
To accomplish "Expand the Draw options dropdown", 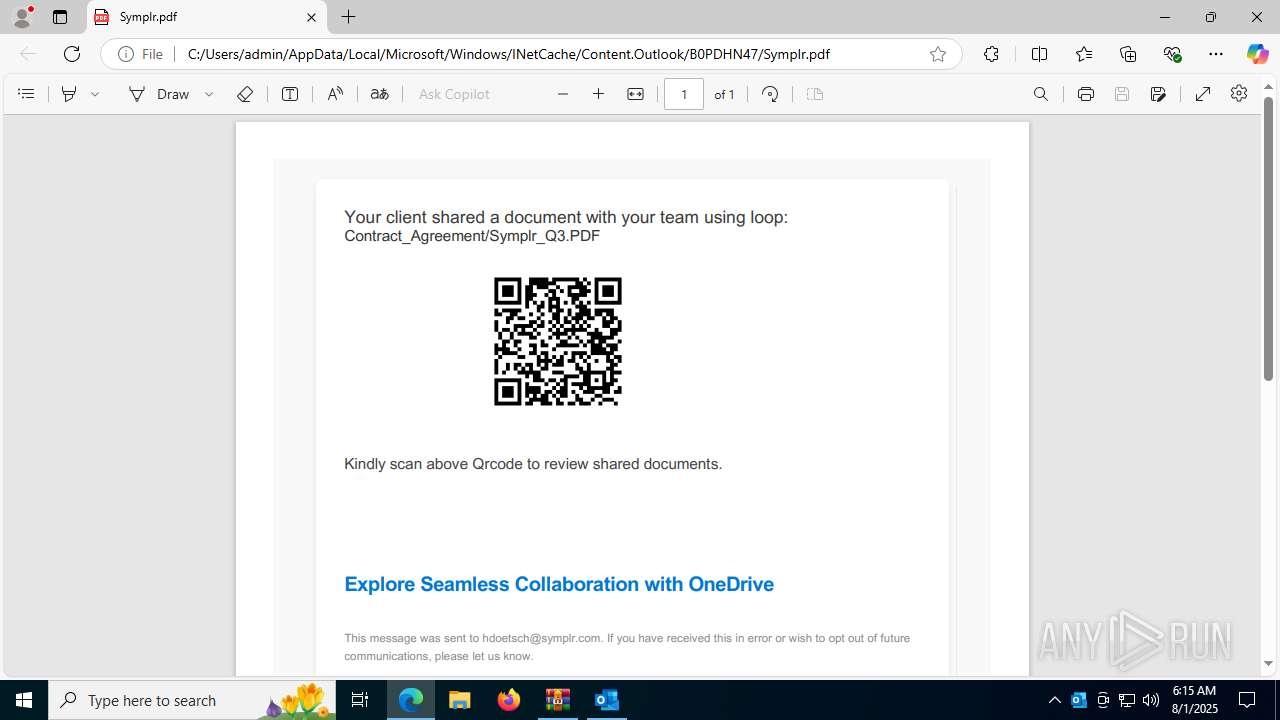I will click(209, 94).
